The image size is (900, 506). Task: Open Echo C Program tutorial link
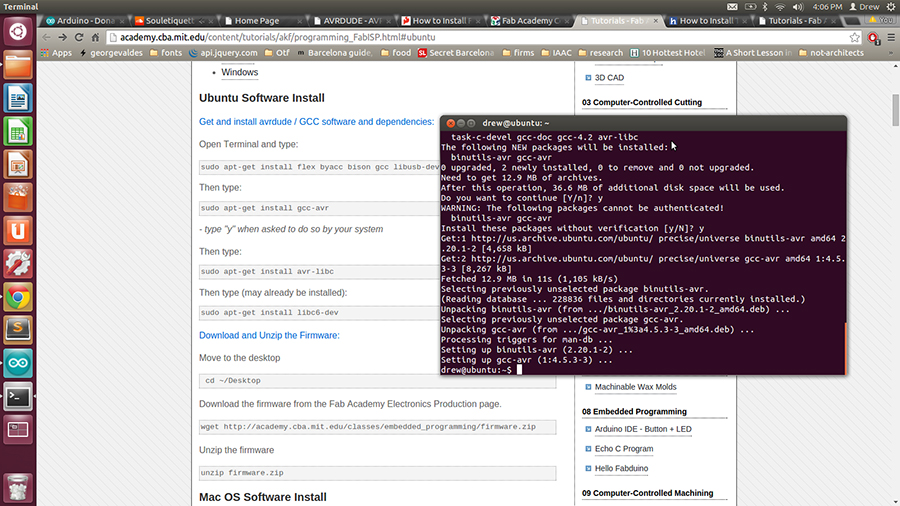pos(624,449)
